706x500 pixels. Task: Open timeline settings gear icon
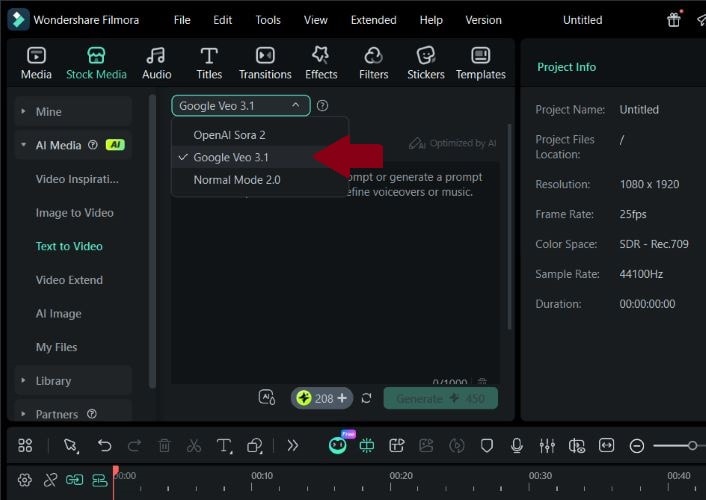[x=25, y=480]
